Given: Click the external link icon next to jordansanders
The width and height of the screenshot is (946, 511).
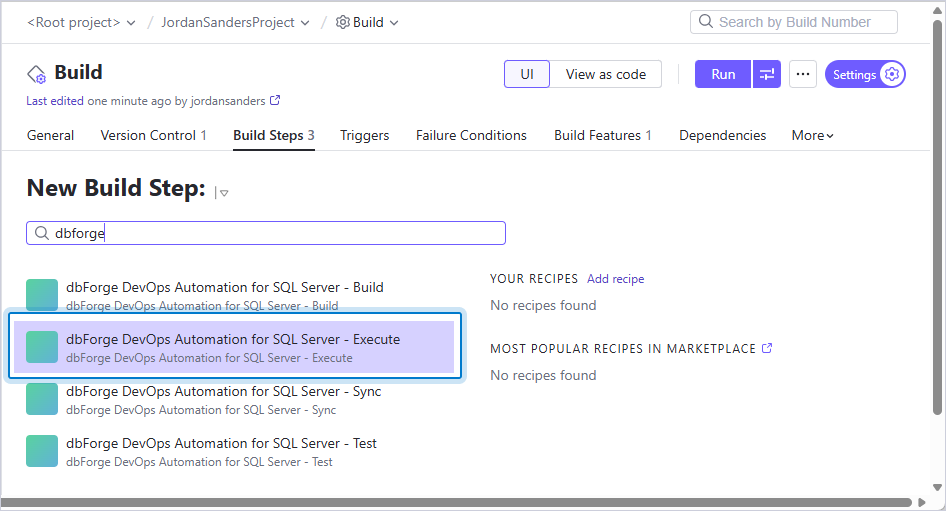Looking at the screenshot, I should pos(275,100).
